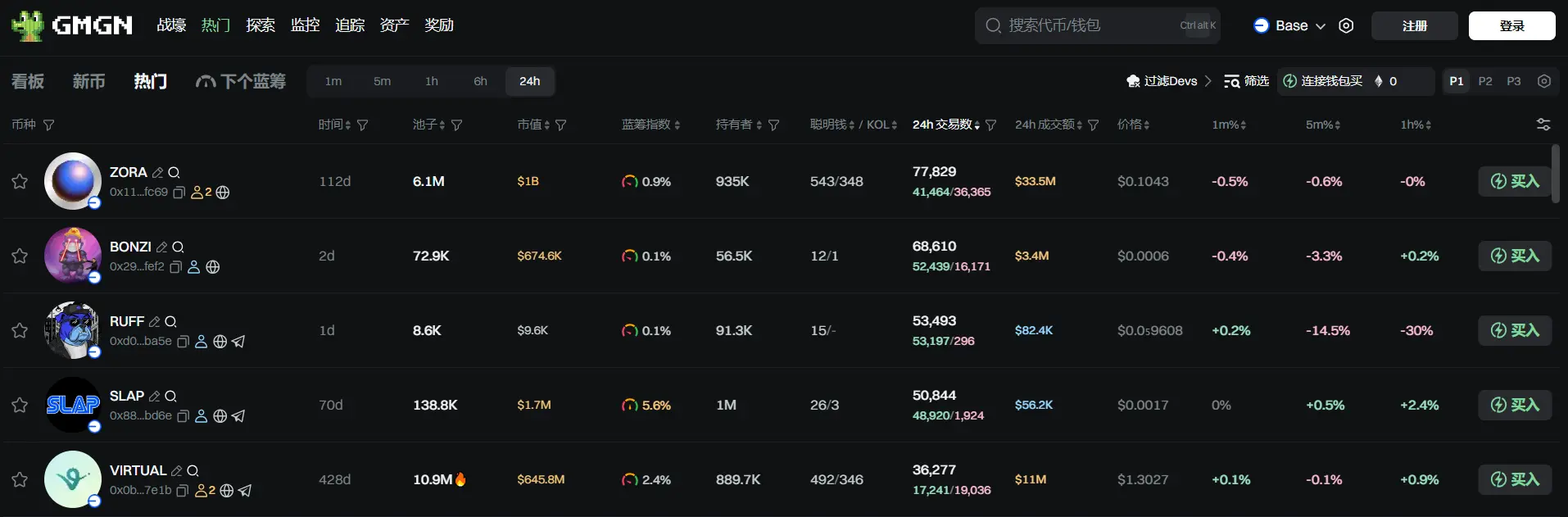Screen dimensions: 1568x517
Task: Open SLAP Telegram paper plane icon
Action: coord(238,416)
